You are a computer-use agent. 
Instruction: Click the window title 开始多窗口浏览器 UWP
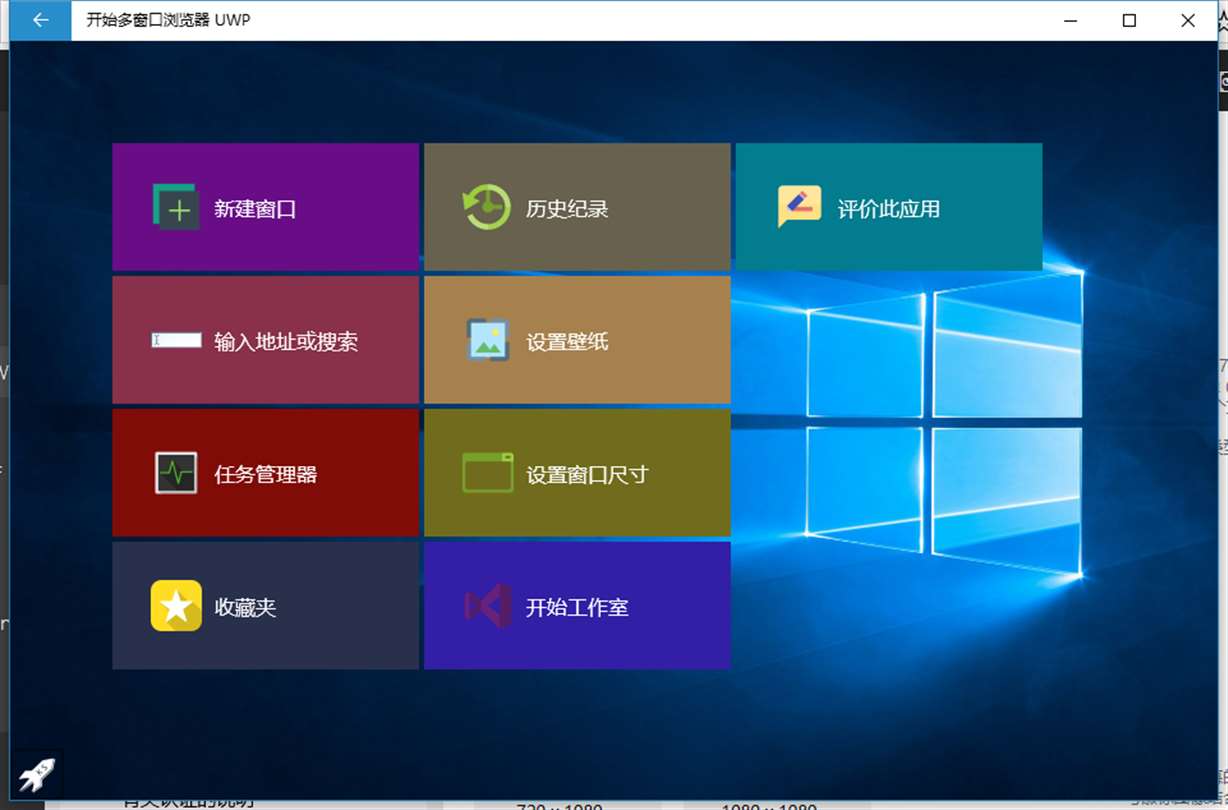pyautogui.click(x=168, y=20)
